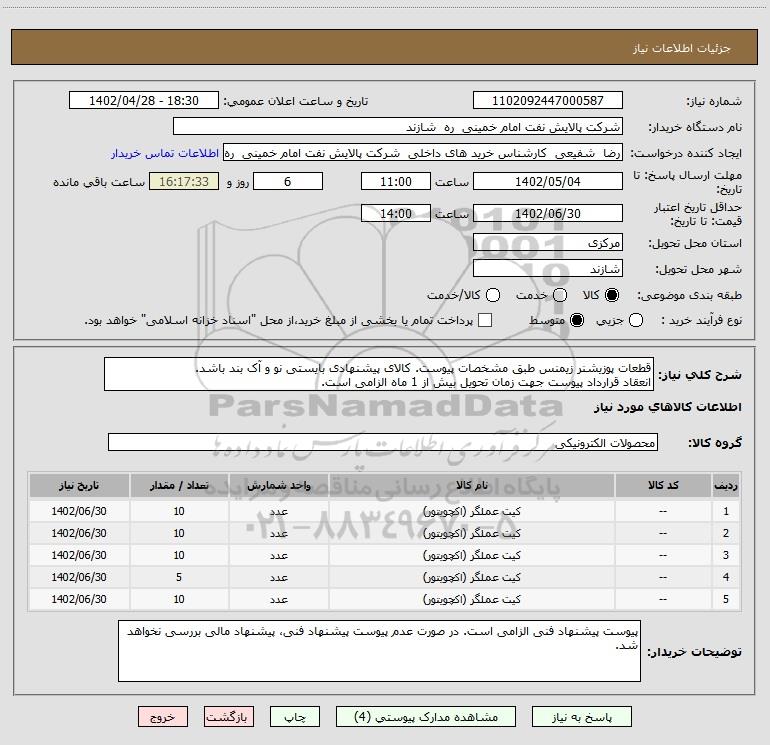Click the general description text box

point(379,375)
